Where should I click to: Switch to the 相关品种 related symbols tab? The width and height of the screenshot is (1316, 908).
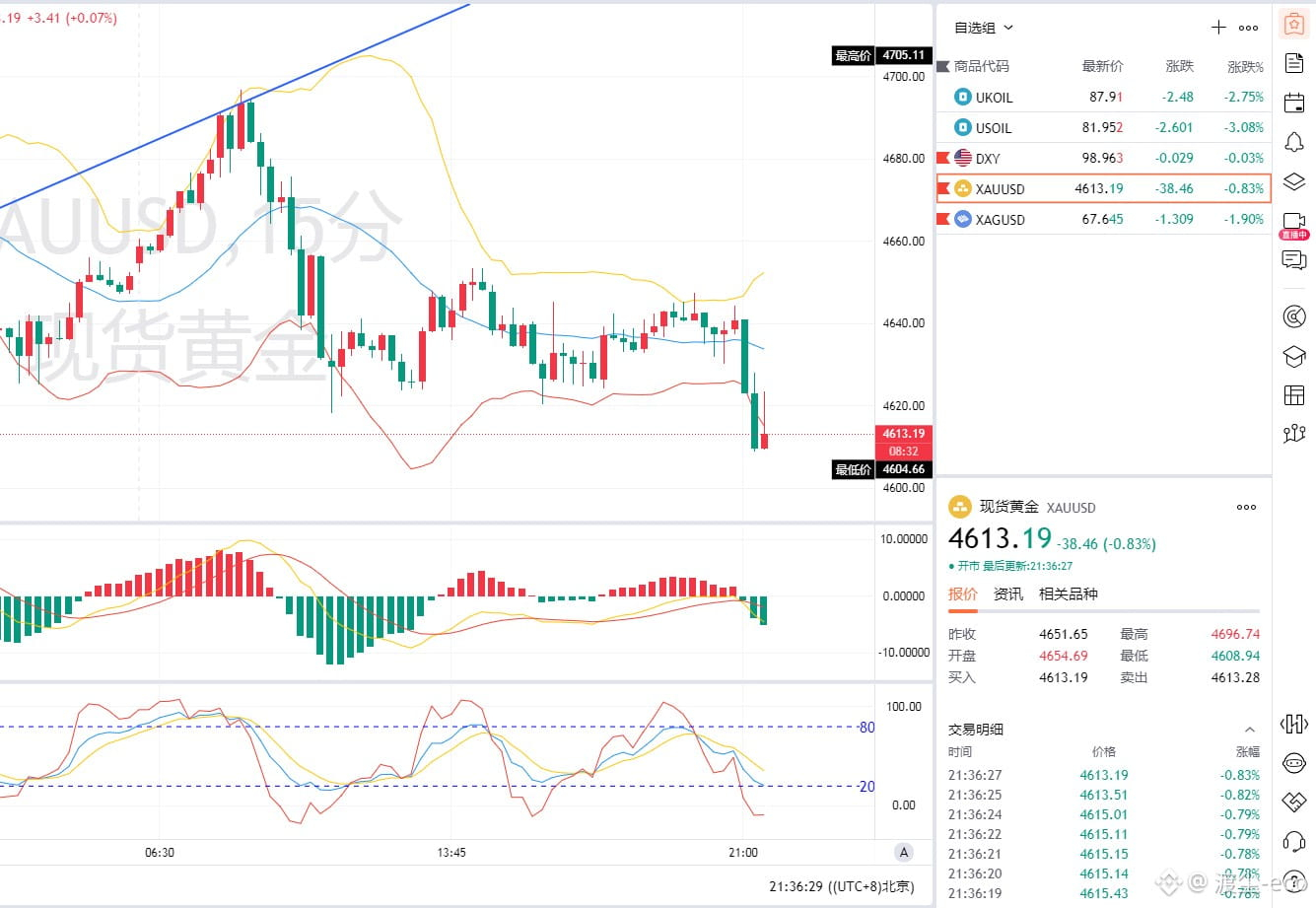pos(1069,594)
